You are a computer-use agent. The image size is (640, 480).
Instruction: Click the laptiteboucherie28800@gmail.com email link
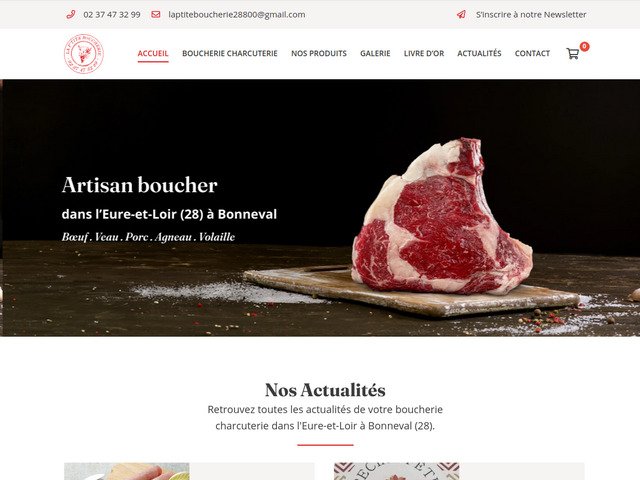(x=237, y=15)
